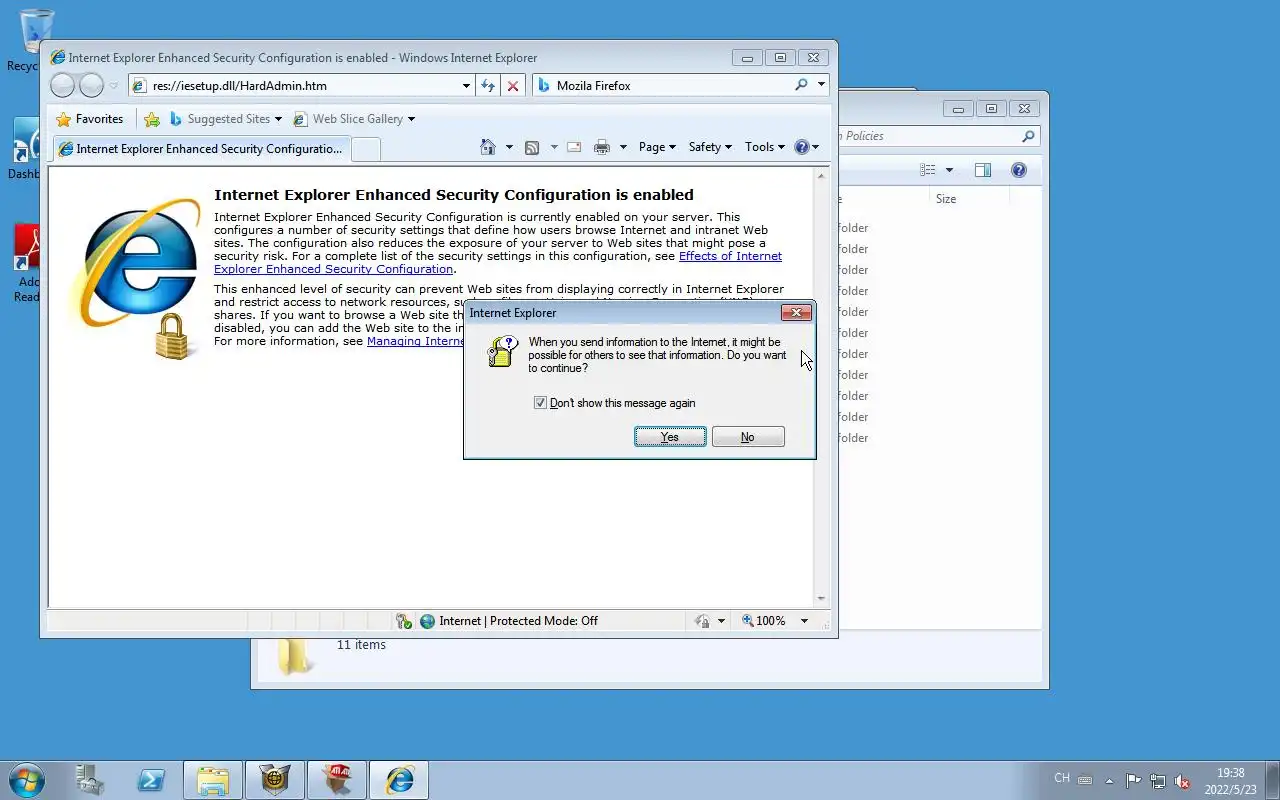1280x800 pixels.
Task: Click Yes in the Internet Explorer dialog
Action: click(x=670, y=437)
